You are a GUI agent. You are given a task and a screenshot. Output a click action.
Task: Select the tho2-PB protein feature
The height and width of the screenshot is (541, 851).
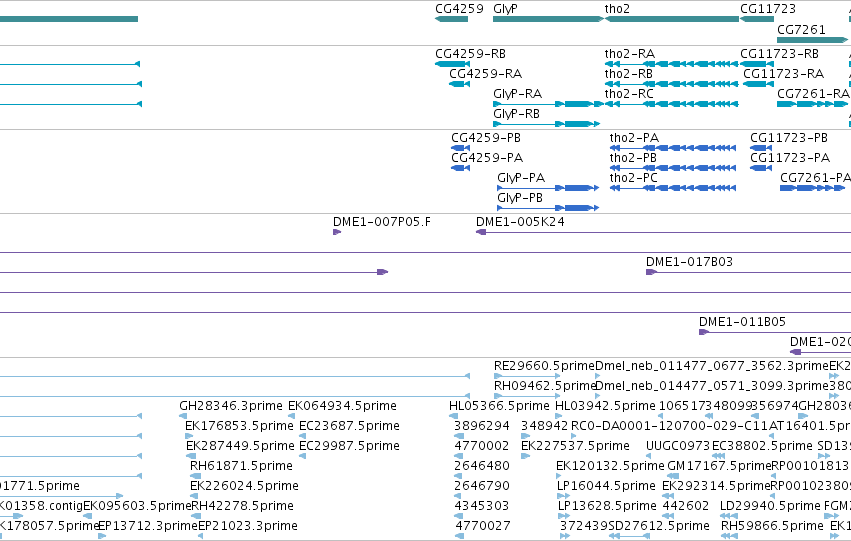click(673, 168)
